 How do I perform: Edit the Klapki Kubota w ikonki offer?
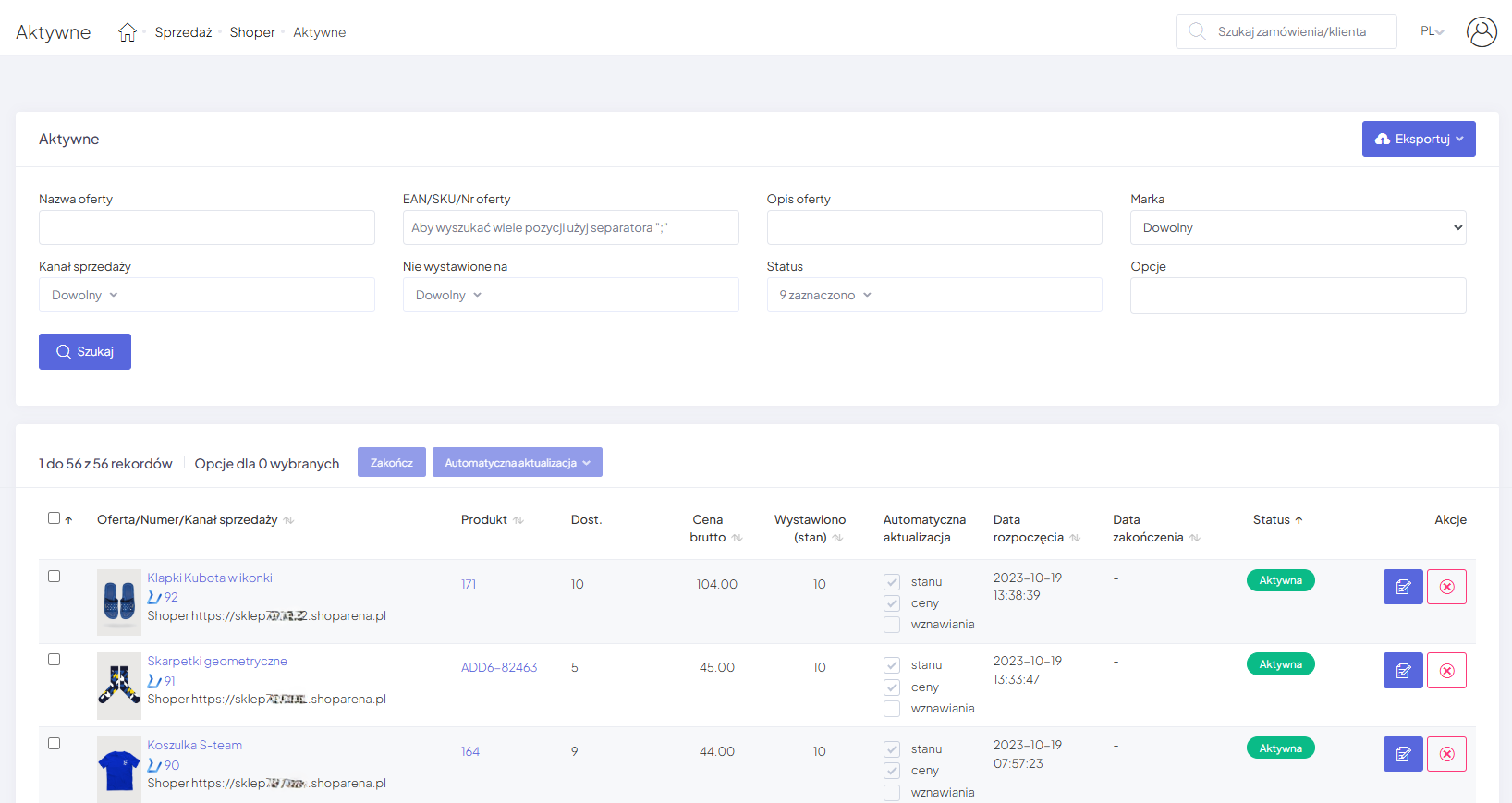click(x=1402, y=587)
